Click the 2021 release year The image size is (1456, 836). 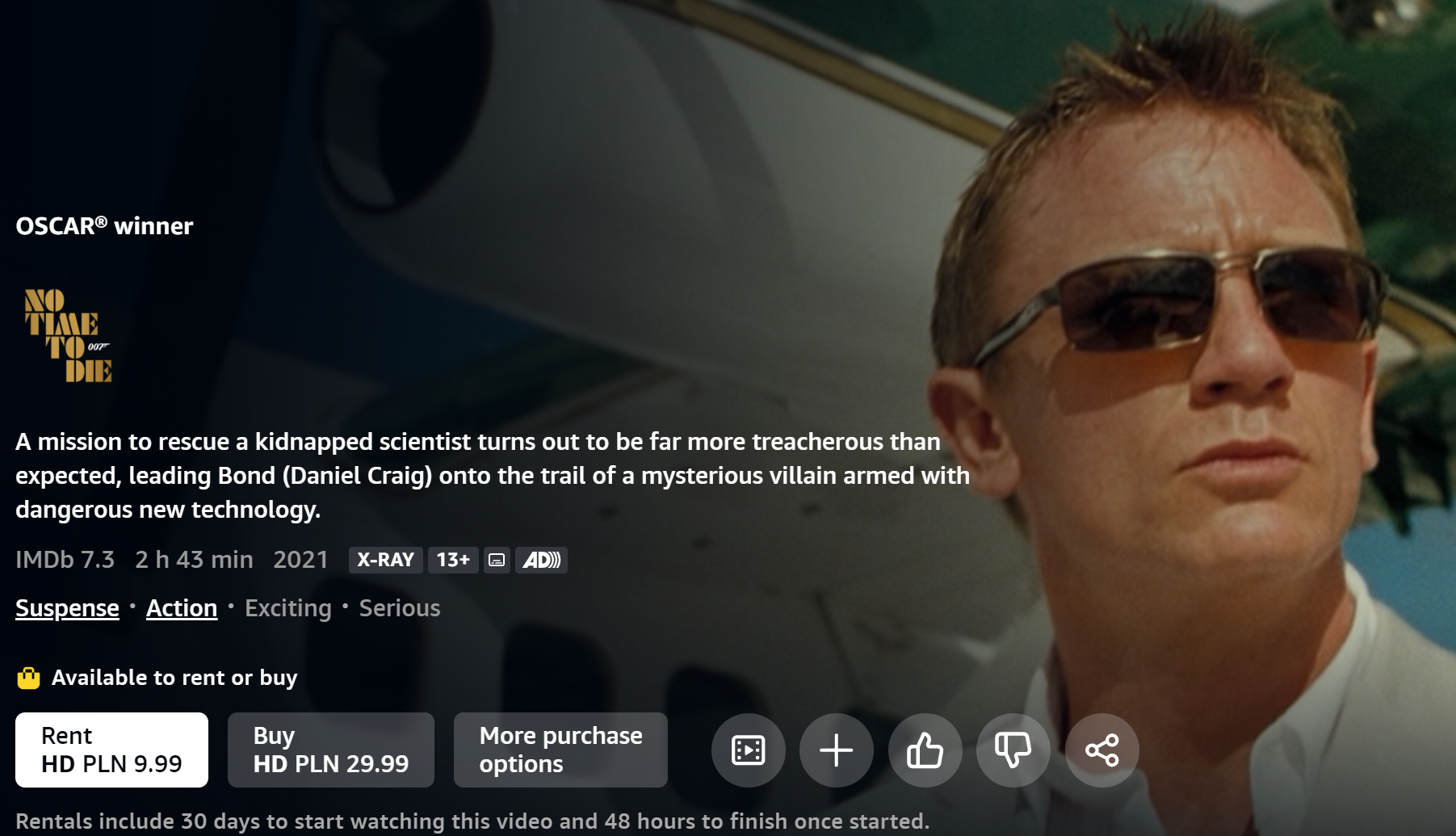point(300,560)
